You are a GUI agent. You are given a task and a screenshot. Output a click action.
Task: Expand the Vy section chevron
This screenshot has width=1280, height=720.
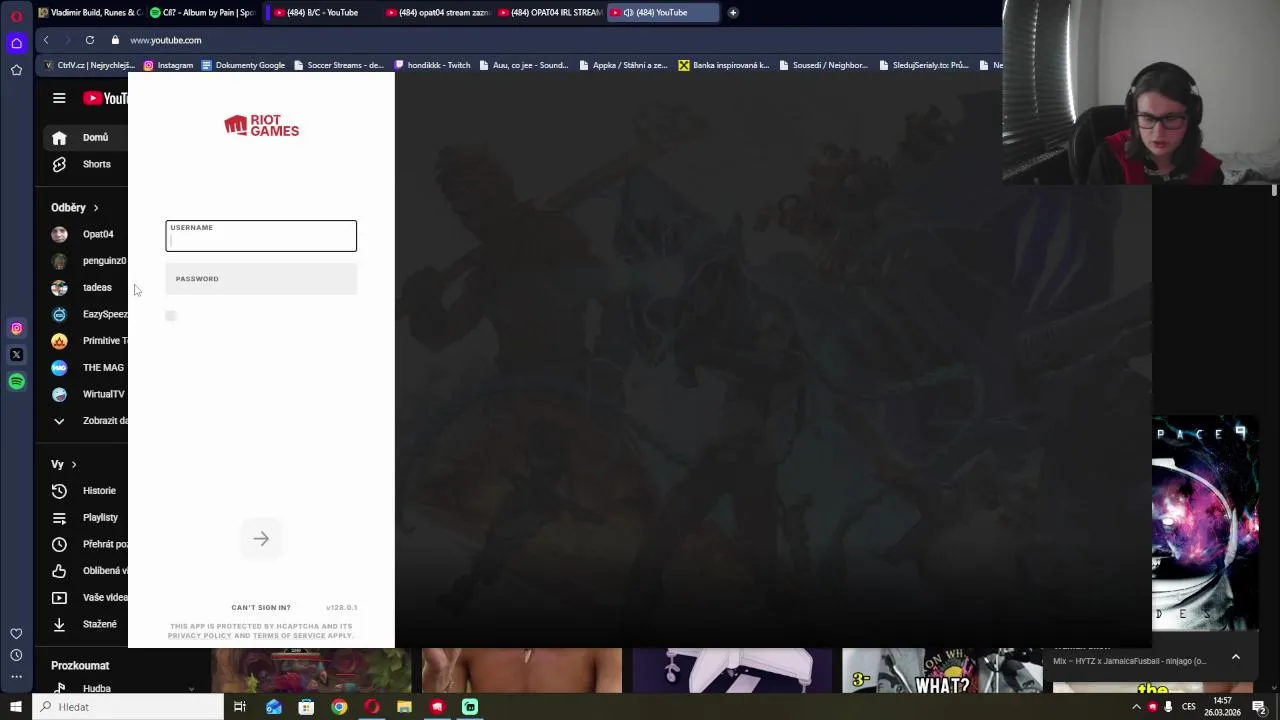(x=73, y=465)
